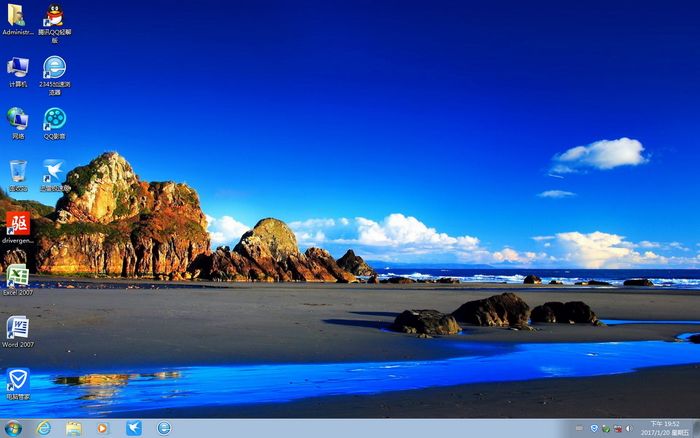Screen dimensions: 700x438
Task: Launch the blue bird app desktop shortcut
Action: (54, 171)
